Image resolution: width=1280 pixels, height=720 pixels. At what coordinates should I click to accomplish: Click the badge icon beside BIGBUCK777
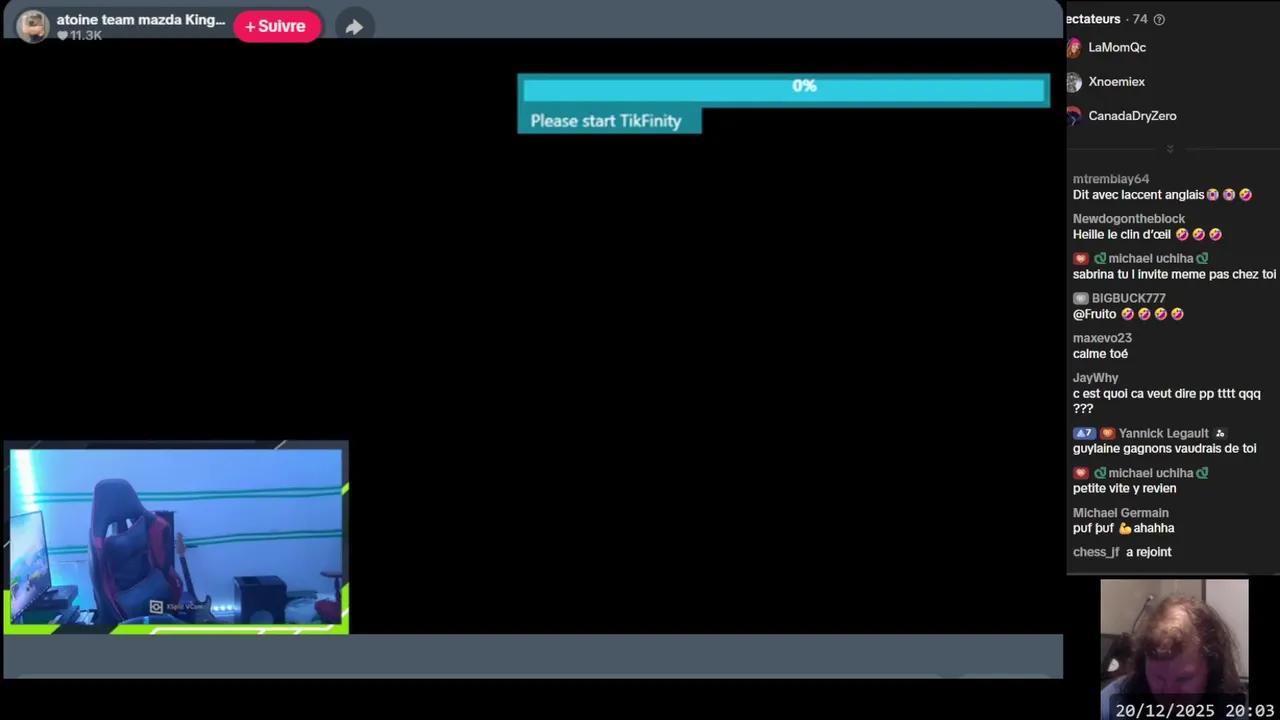tap(1080, 298)
